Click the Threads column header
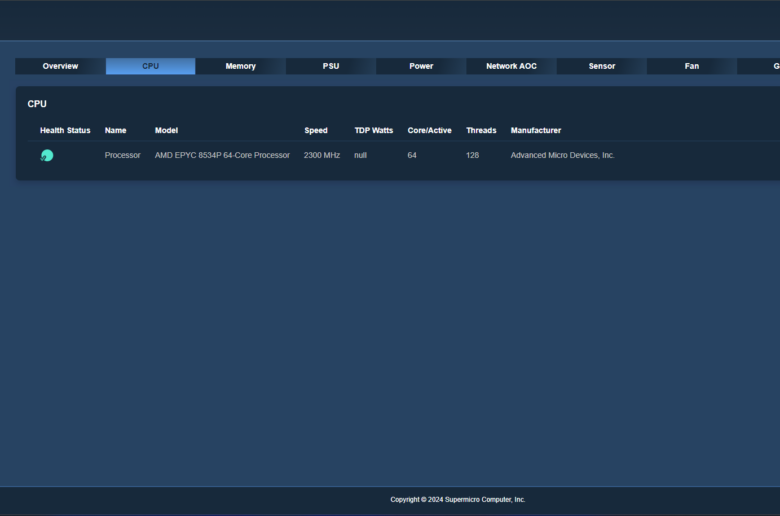 (481, 130)
